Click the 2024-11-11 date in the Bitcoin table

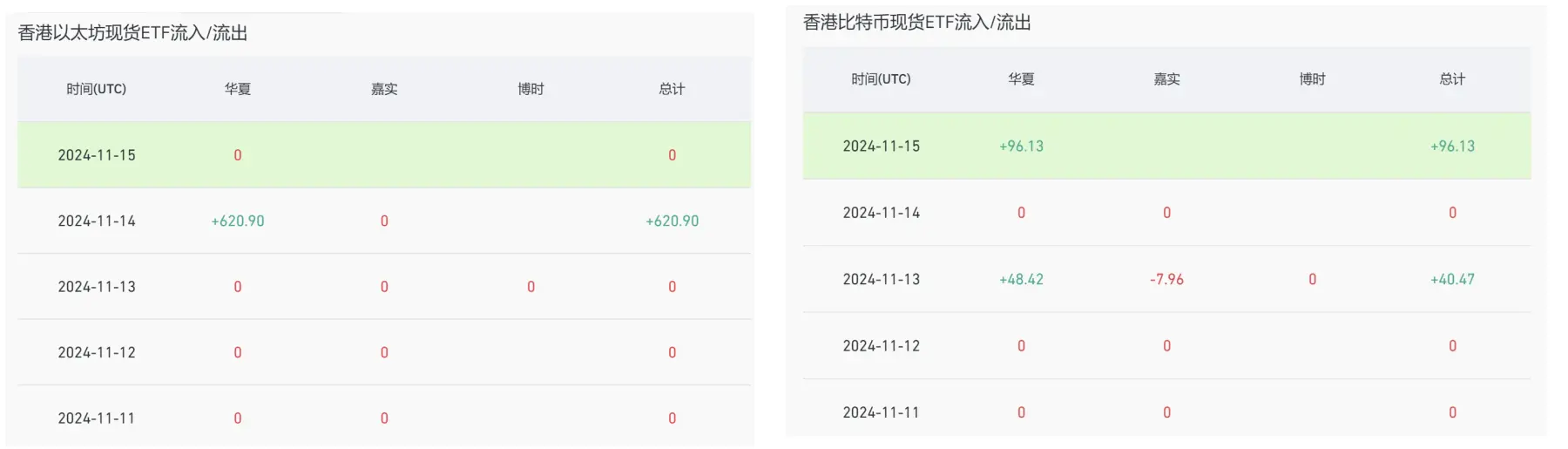coord(881,412)
